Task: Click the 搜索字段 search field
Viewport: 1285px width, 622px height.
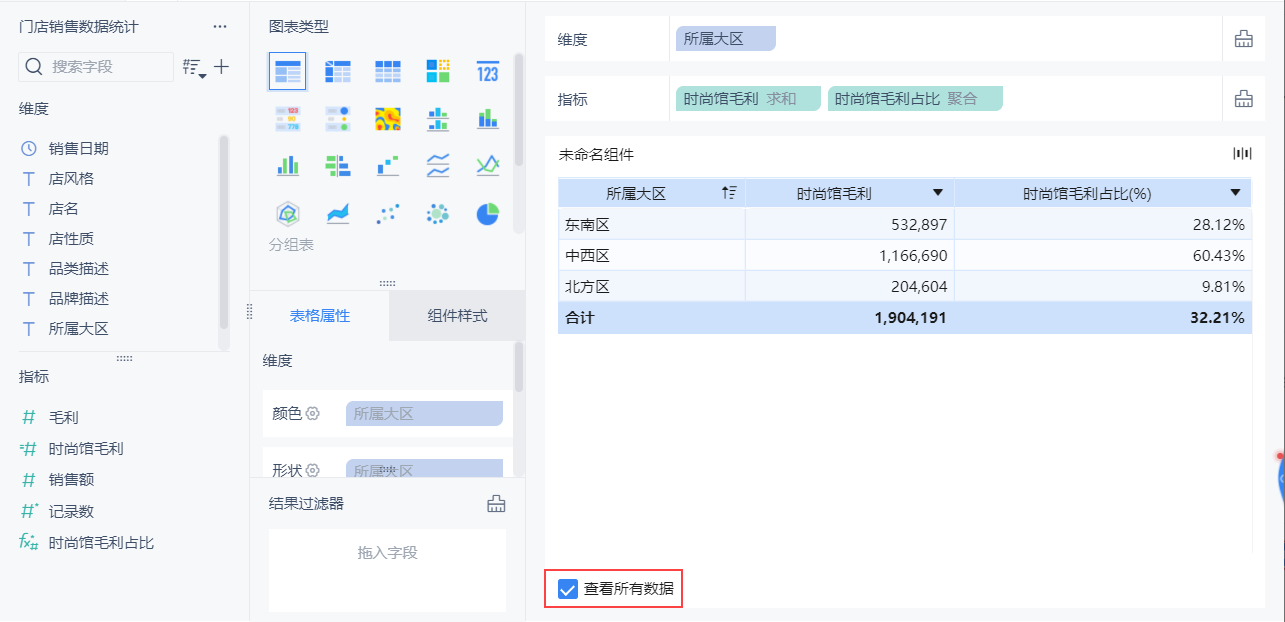Action: (x=96, y=67)
